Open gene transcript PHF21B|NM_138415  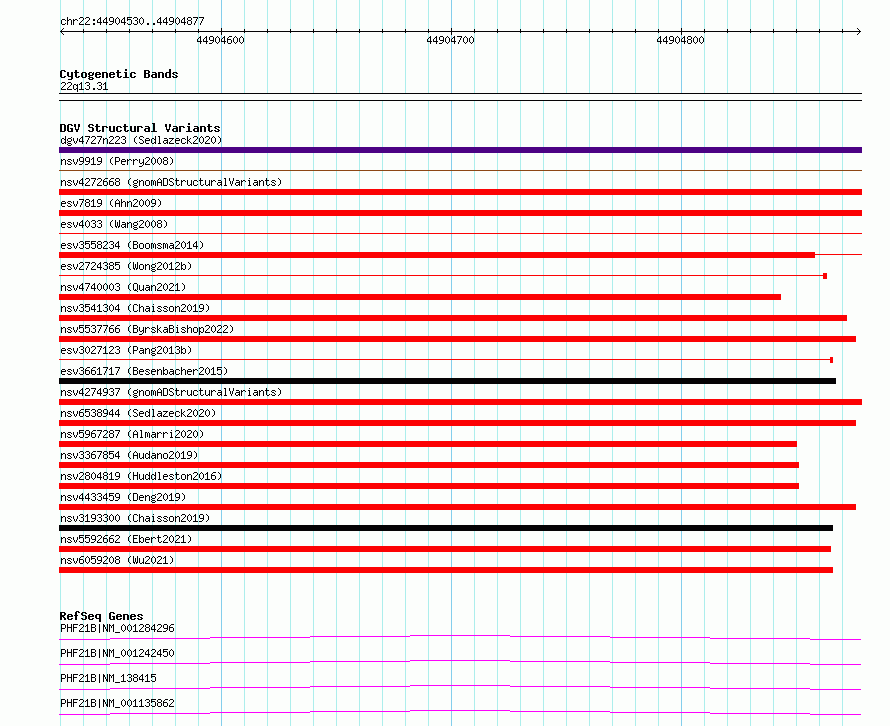click(108, 678)
